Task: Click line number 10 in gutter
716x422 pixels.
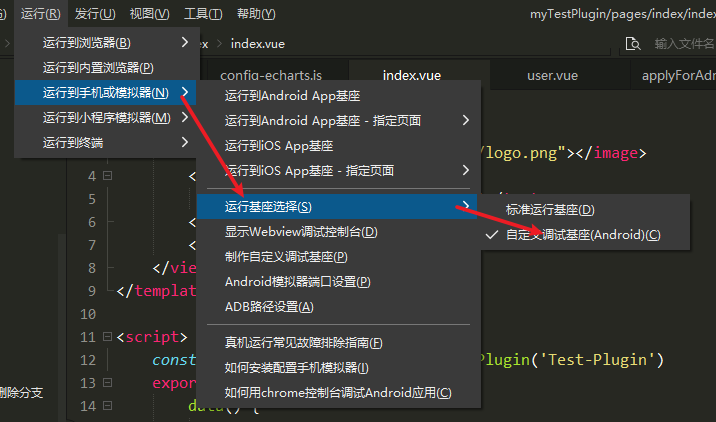Action: [88, 314]
